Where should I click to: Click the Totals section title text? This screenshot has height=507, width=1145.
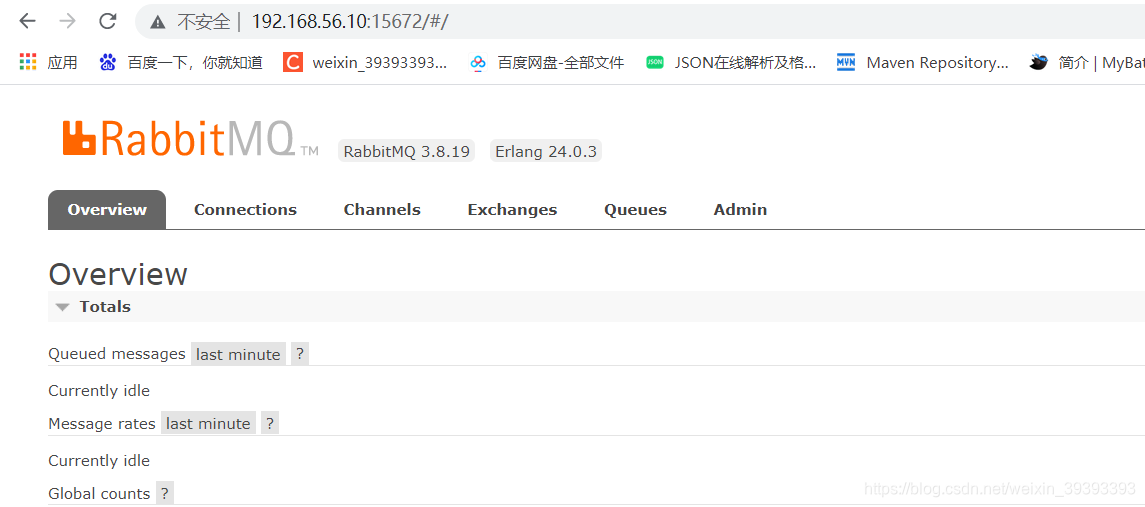point(105,307)
